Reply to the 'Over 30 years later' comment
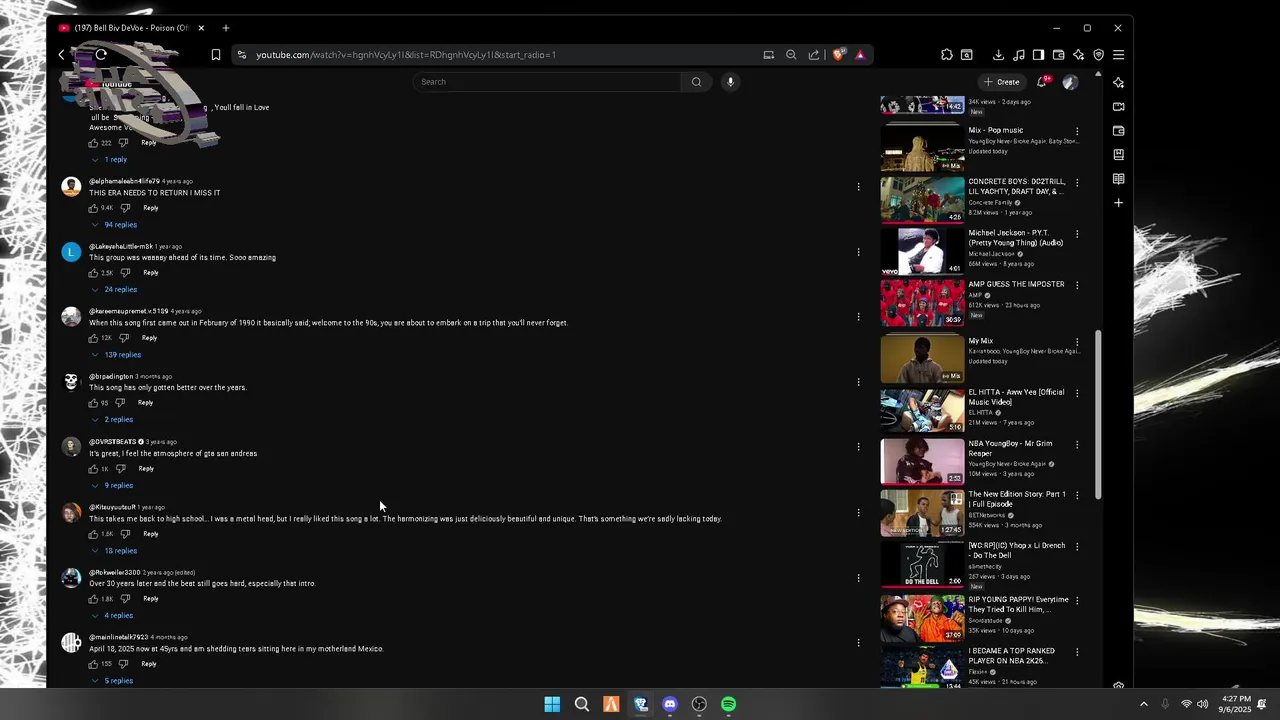This screenshot has width=1280, height=720. tap(150, 599)
